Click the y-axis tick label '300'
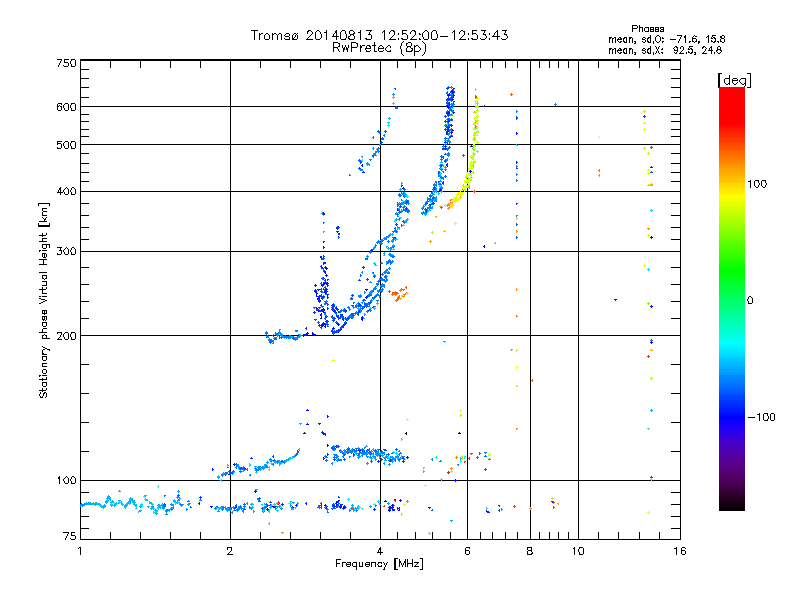Viewport: 800px width, 600px height. click(x=66, y=252)
